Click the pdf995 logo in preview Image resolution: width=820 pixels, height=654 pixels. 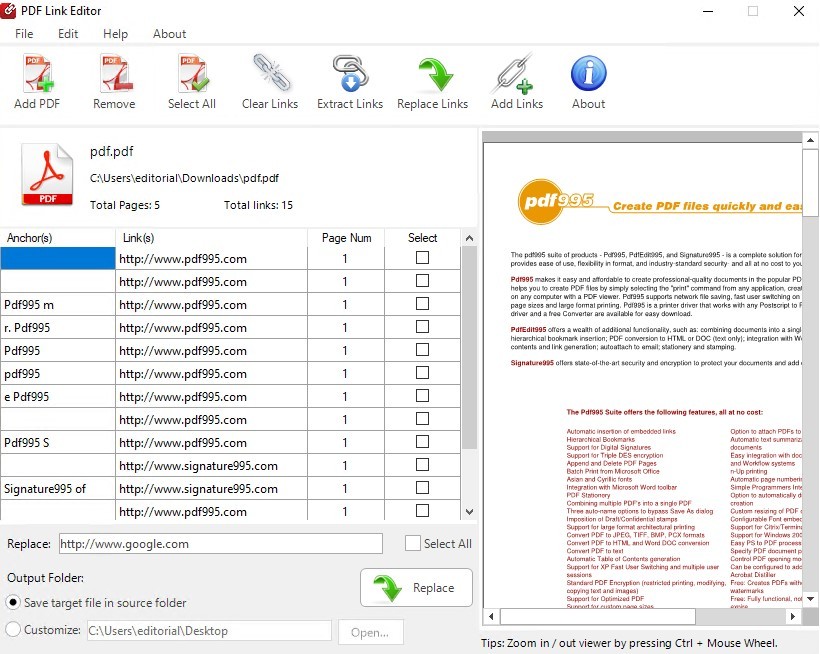(556, 201)
